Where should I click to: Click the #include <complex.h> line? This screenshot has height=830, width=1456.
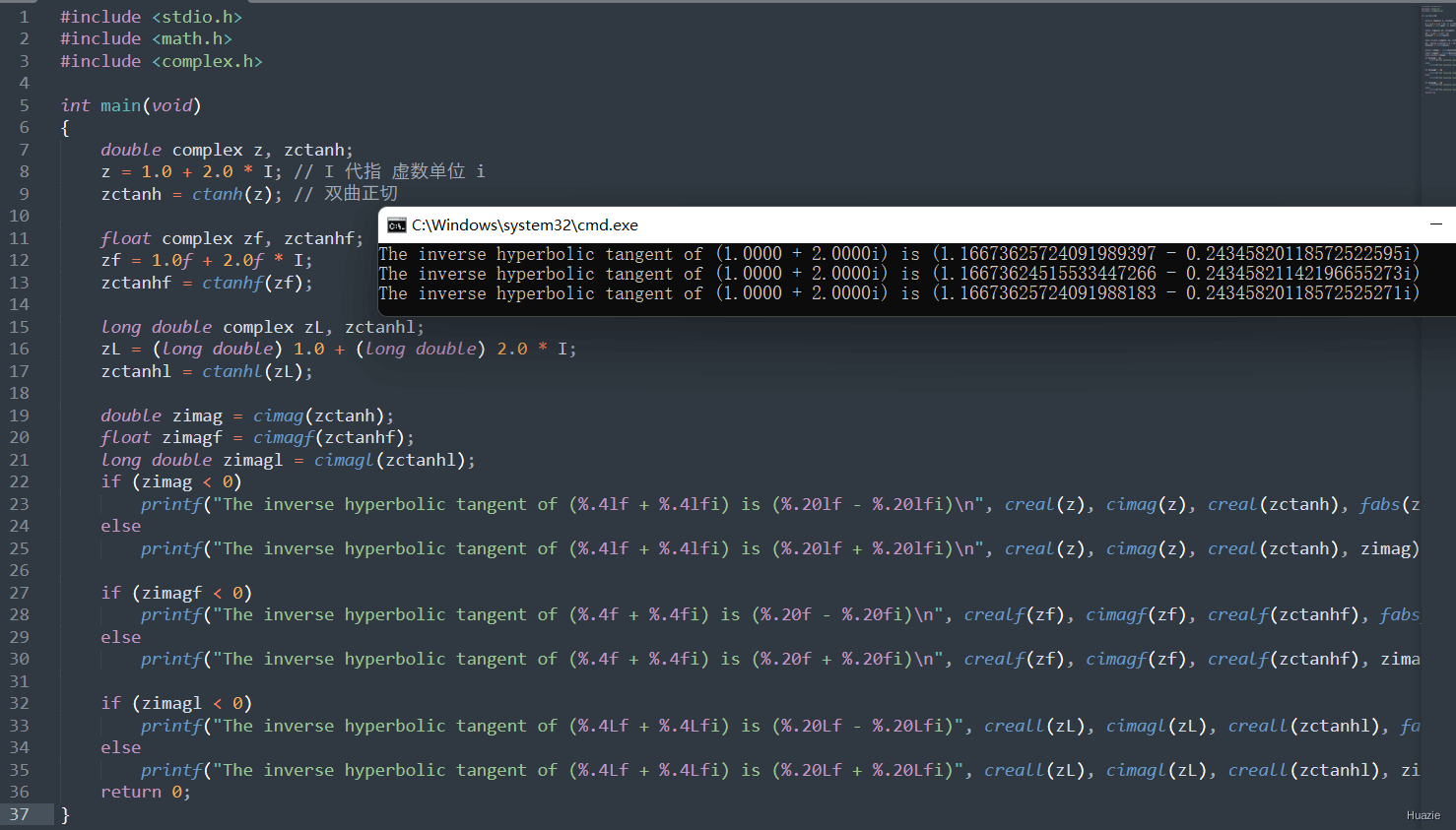(x=162, y=61)
